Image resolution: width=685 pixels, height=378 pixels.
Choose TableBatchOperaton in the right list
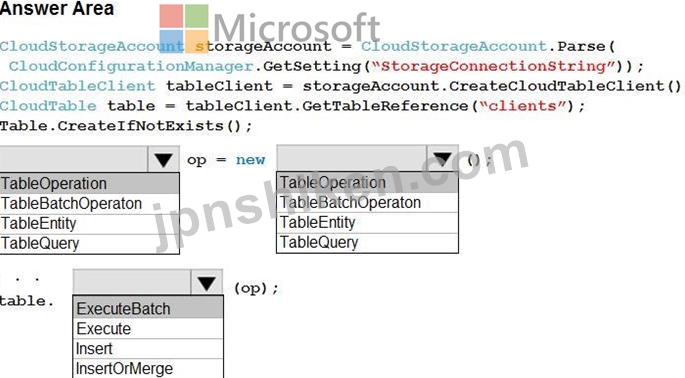[367, 202]
